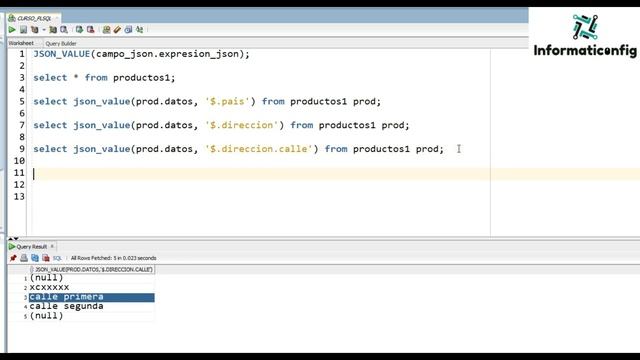
Task: Click the splitter collapse-down arrow
Action: 16,238
